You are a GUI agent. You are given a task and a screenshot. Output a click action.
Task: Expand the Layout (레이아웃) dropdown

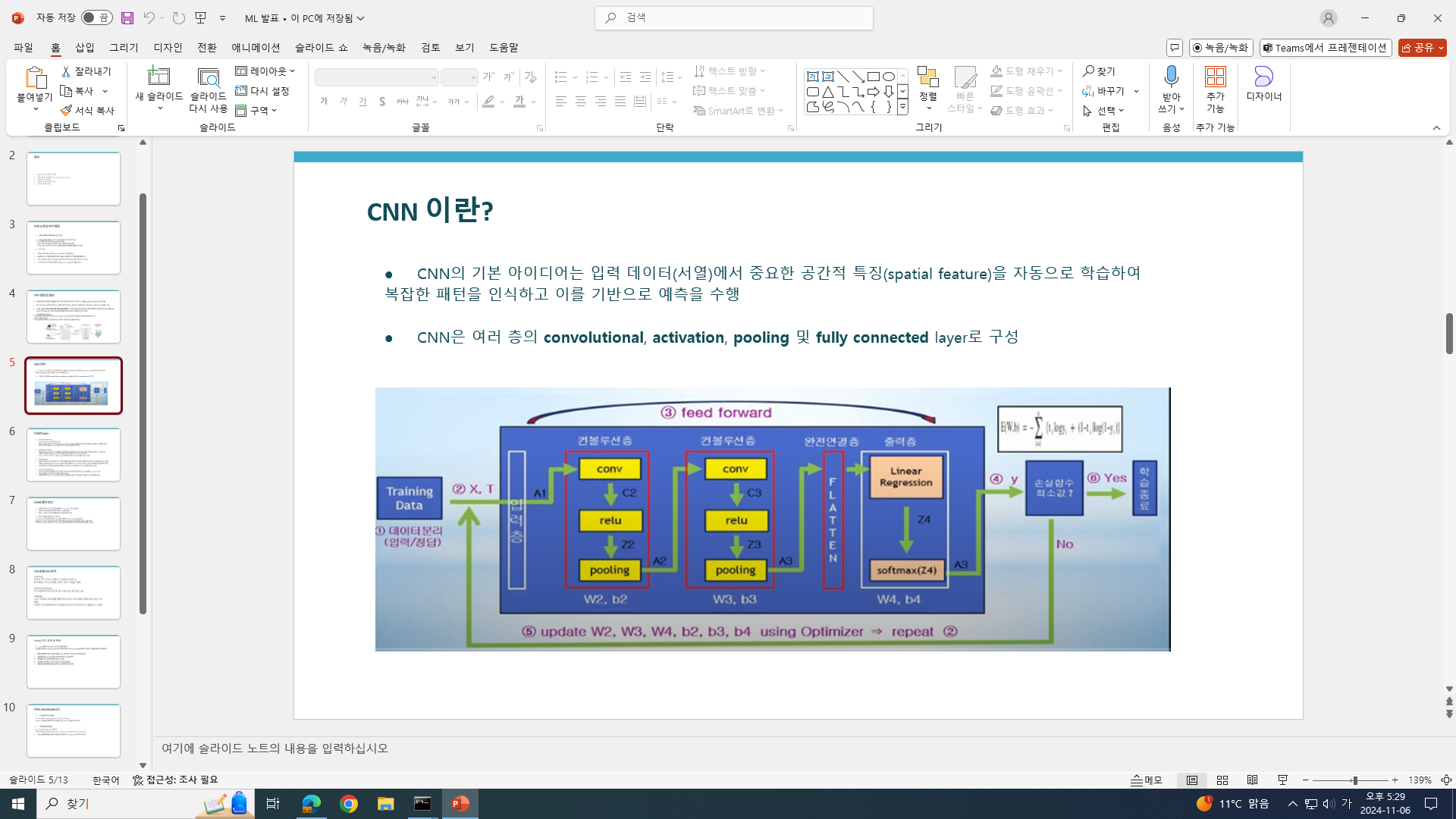[265, 71]
